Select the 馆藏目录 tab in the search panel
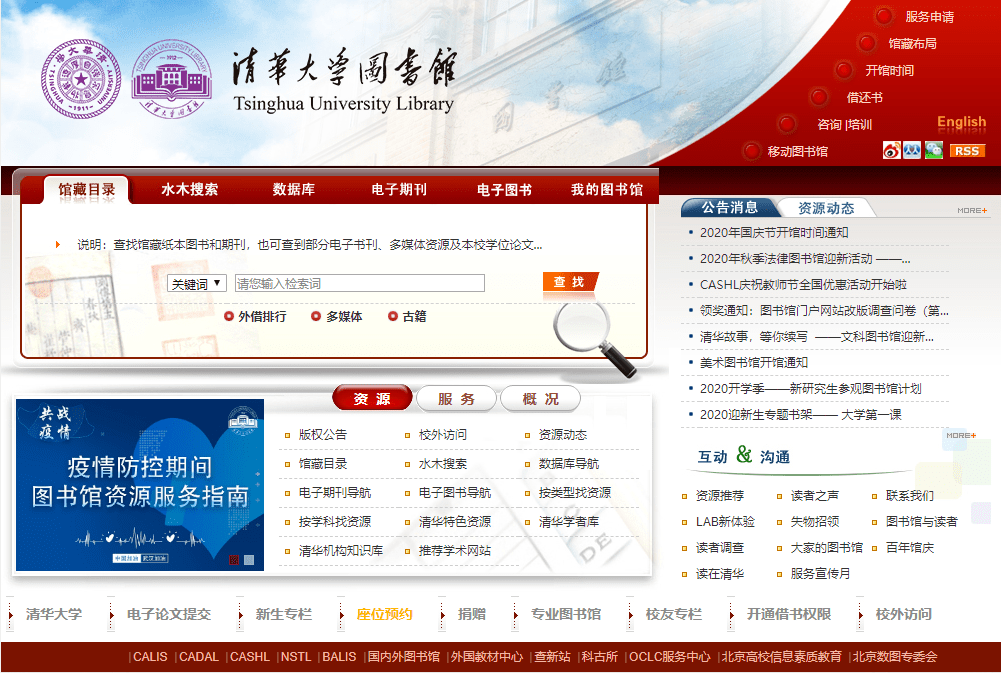This screenshot has height=673, width=1001. coord(87,190)
